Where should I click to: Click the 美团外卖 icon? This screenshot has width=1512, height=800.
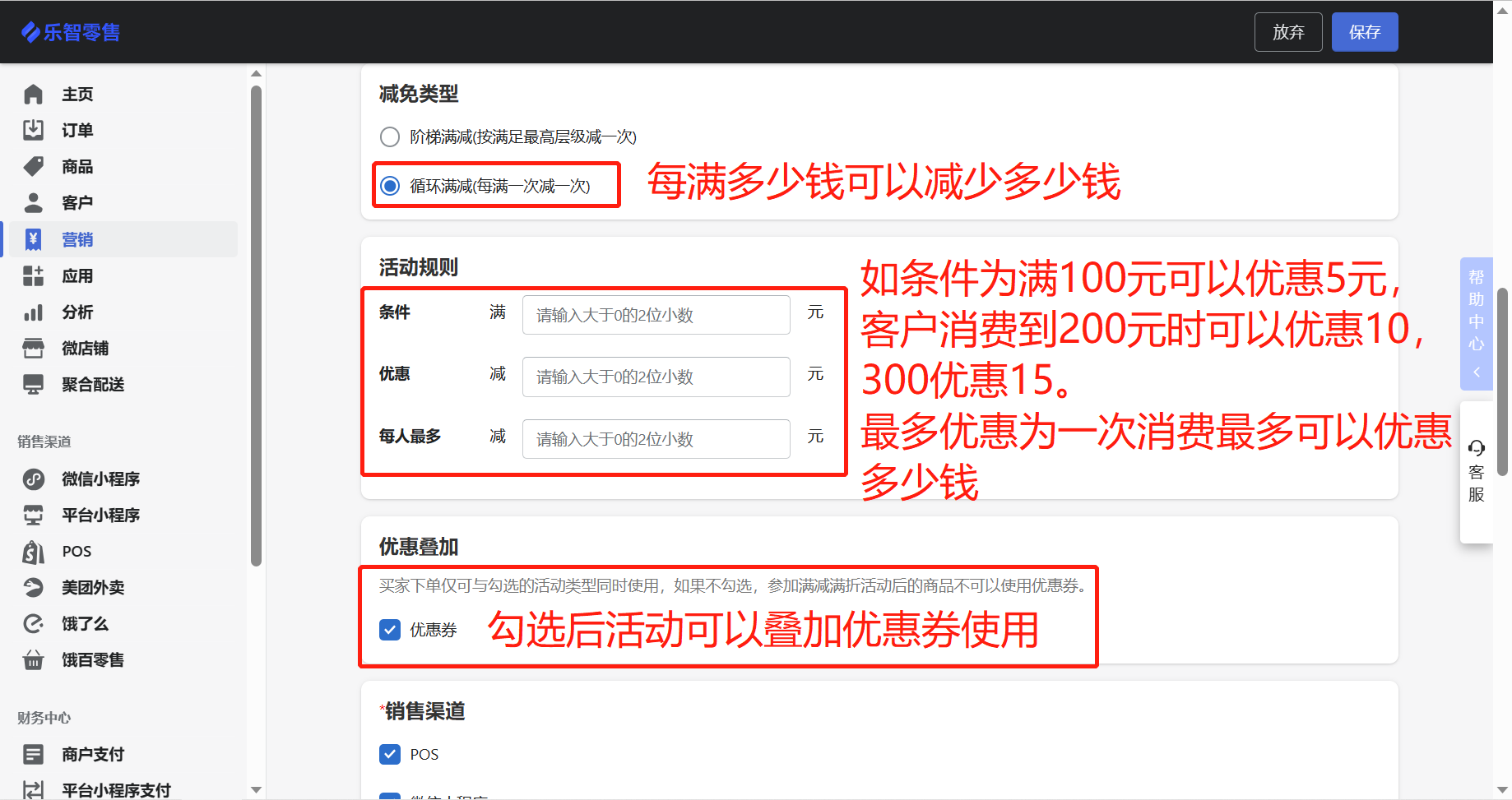pyautogui.click(x=33, y=587)
